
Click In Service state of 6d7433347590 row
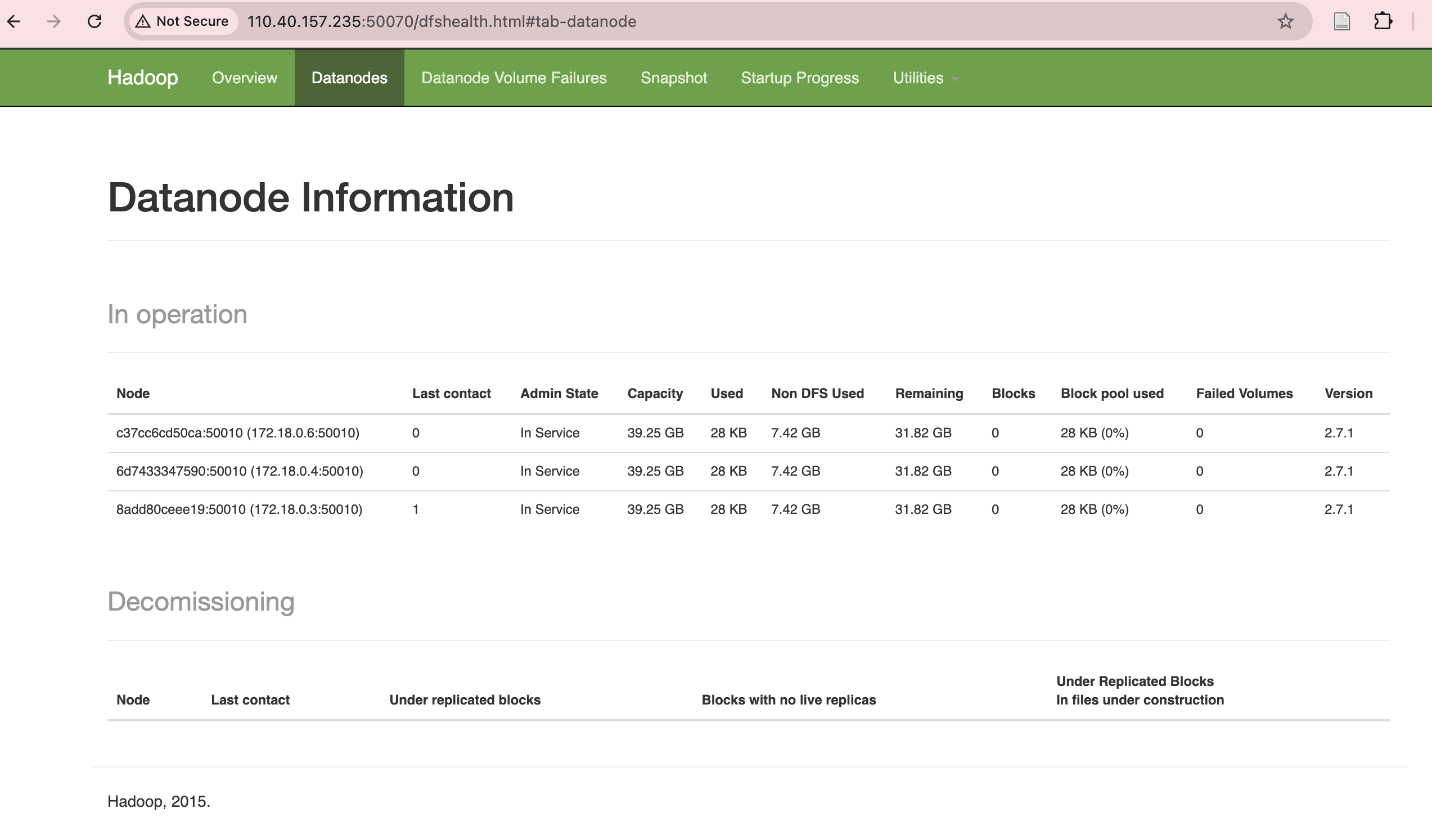coord(550,471)
